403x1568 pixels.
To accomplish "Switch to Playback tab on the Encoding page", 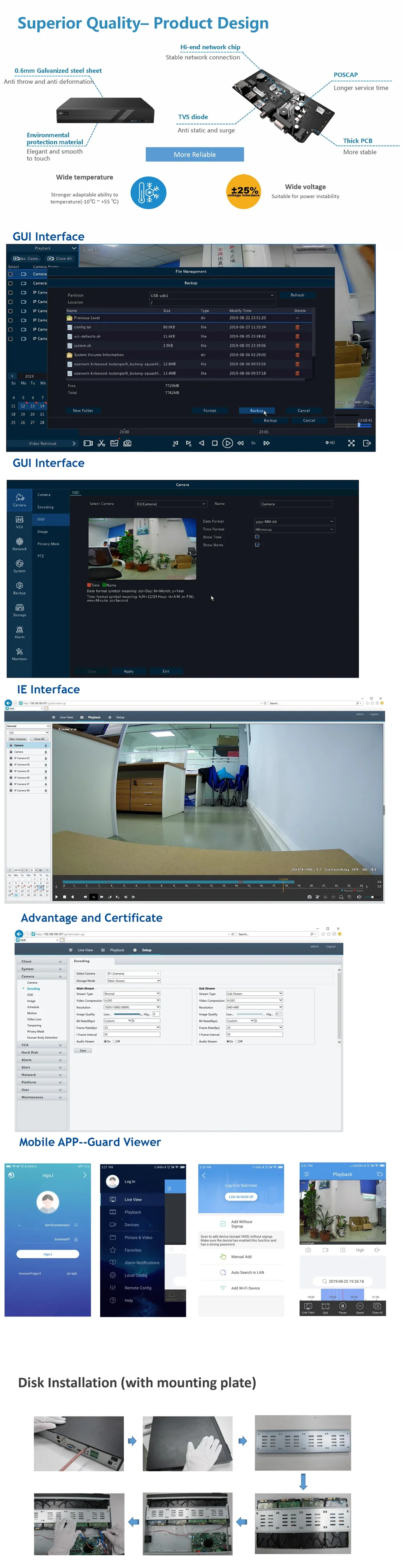I will pos(117,950).
